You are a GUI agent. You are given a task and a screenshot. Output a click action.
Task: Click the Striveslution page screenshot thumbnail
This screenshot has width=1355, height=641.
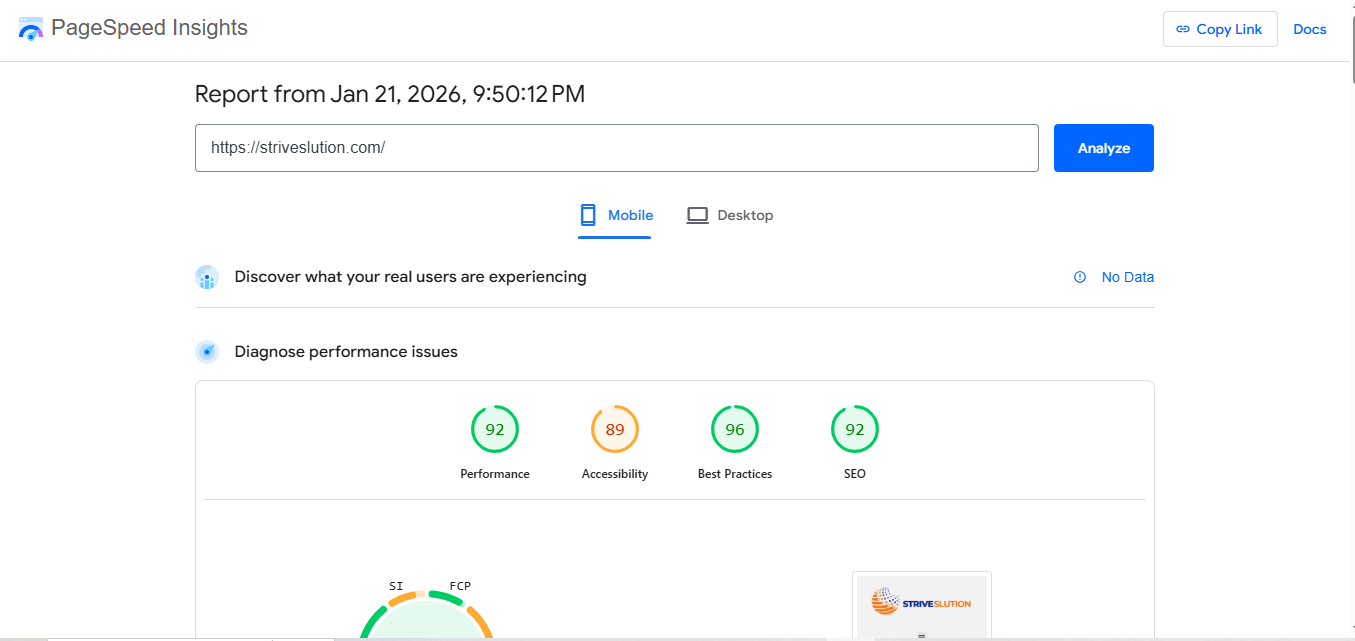921,605
